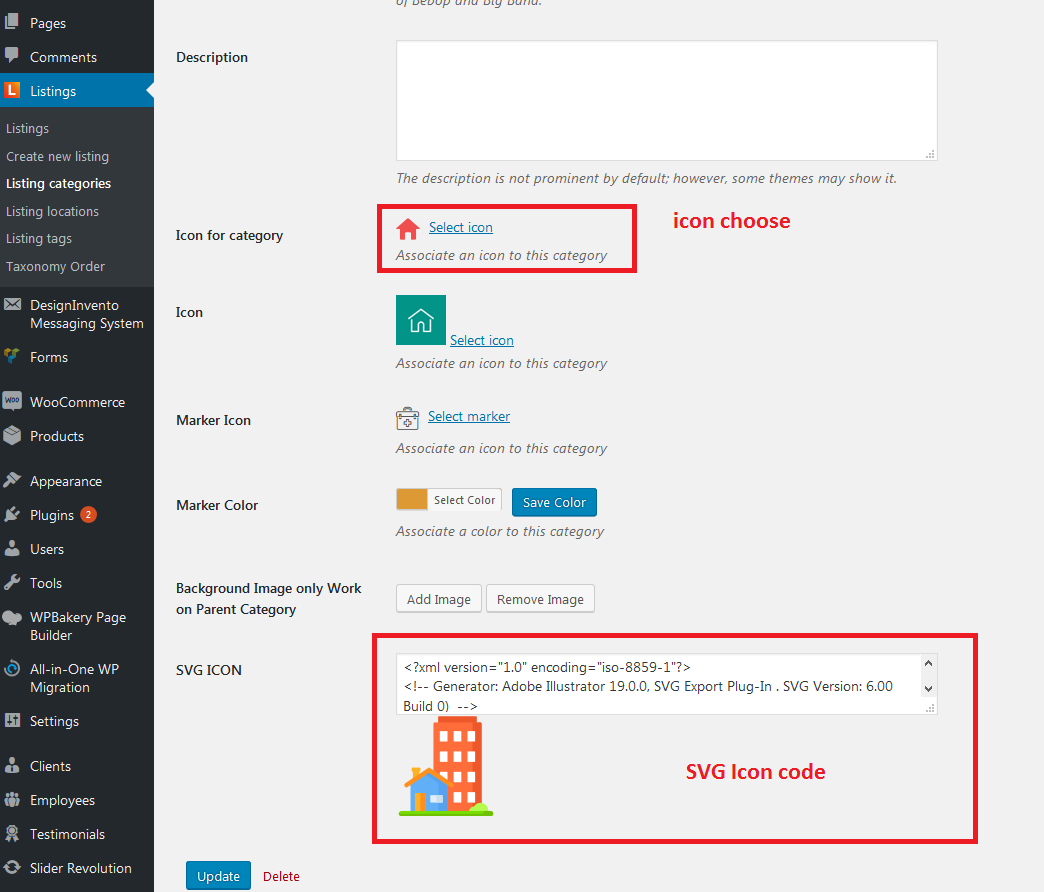Click the teal house icon tile
1044x892 pixels.
point(421,320)
